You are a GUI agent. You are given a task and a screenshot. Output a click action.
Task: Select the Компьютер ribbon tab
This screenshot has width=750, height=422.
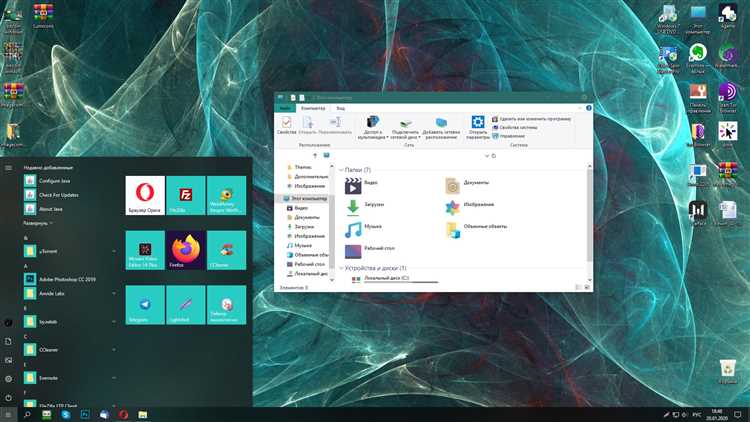313,107
